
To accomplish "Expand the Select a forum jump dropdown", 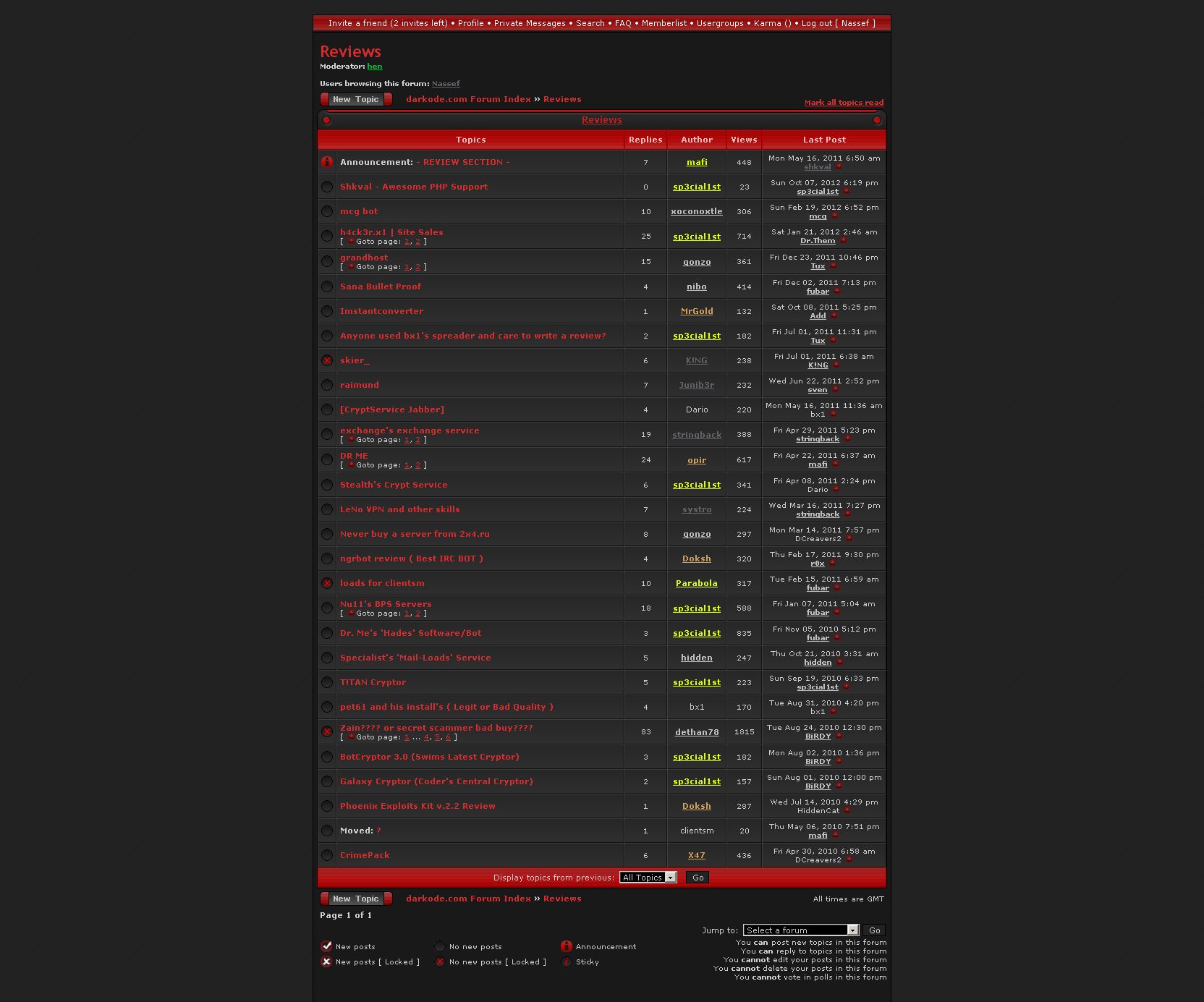I will tap(800, 930).
